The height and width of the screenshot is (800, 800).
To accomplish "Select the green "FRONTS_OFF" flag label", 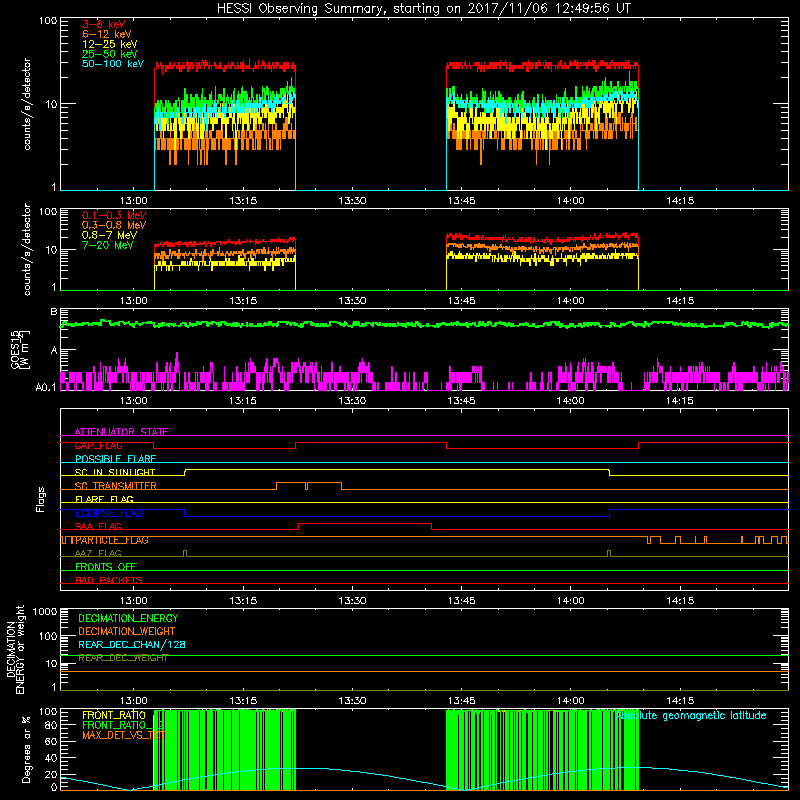I will click(x=106, y=567).
